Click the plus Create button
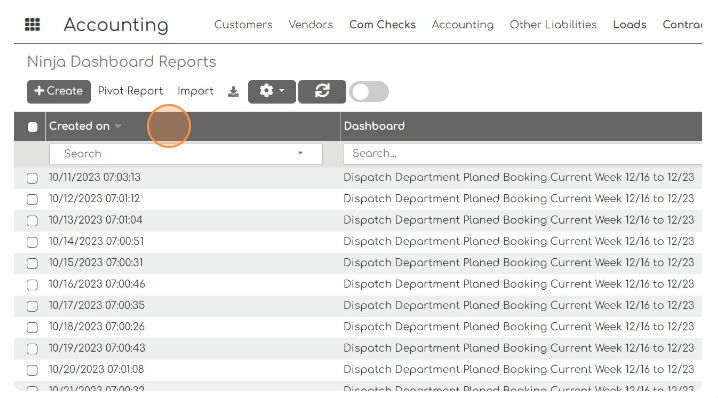This screenshot has width=718, height=398. 59,92
